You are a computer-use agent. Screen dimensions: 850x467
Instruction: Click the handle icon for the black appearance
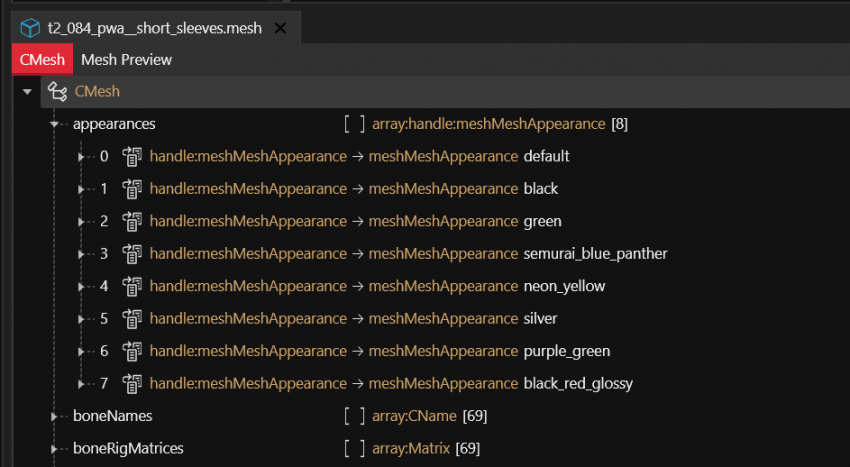coord(132,189)
